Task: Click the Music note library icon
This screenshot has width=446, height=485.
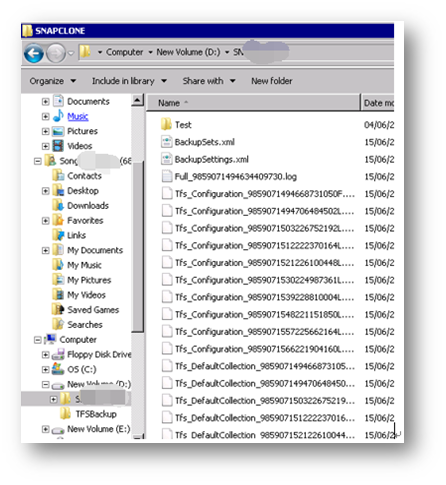Action: click(x=58, y=116)
